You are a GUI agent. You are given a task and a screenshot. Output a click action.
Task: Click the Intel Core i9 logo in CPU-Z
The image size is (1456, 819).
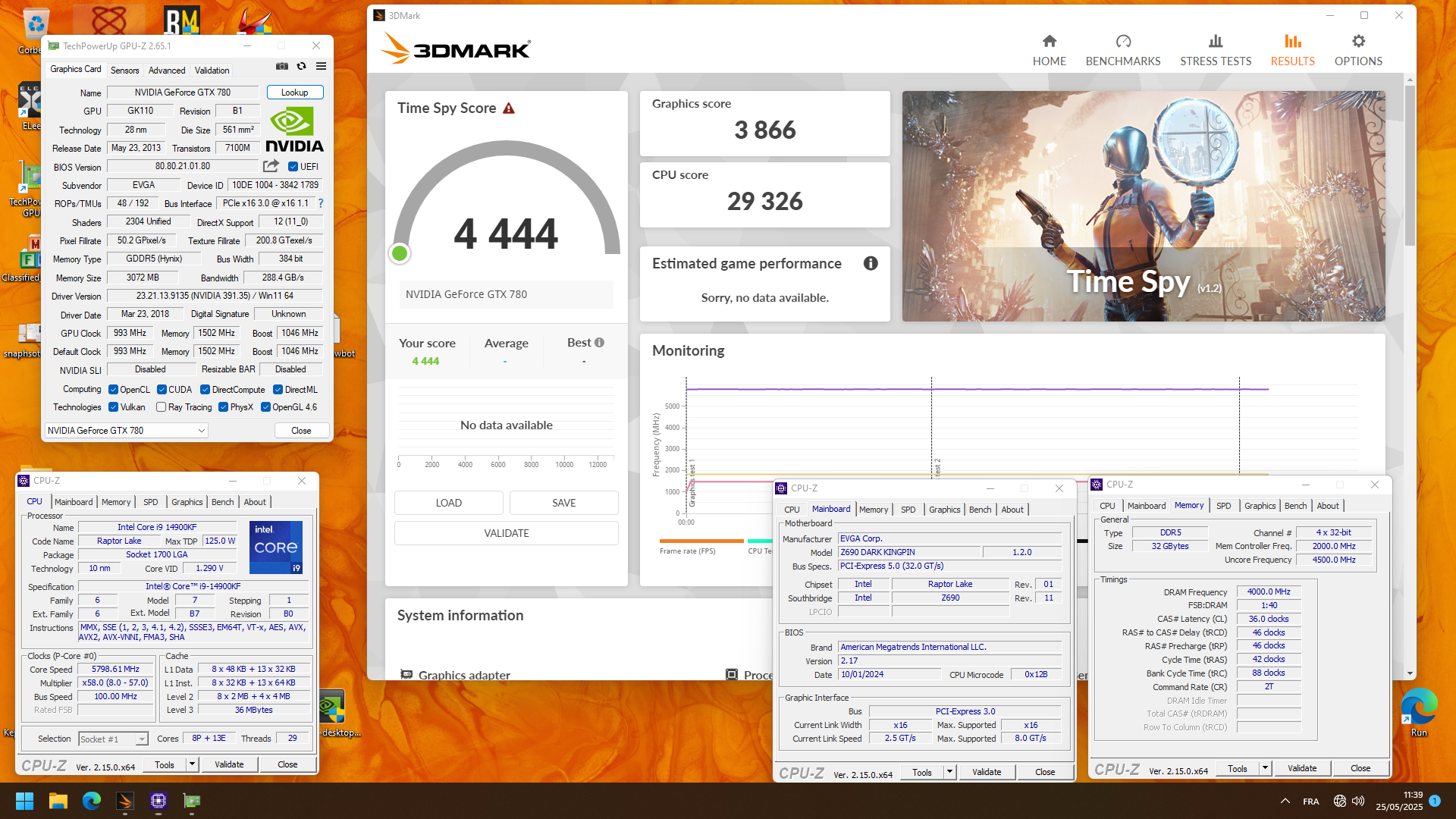(x=276, y=547)
